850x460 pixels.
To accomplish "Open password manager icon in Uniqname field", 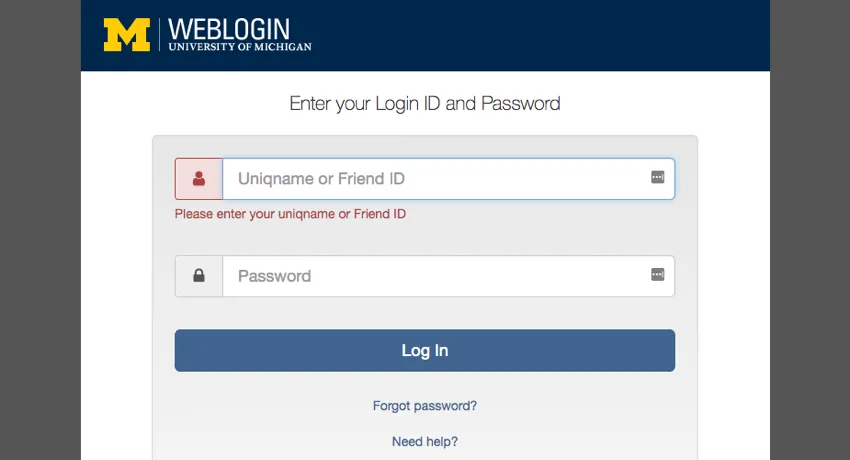I will click(x=657, y=177).
